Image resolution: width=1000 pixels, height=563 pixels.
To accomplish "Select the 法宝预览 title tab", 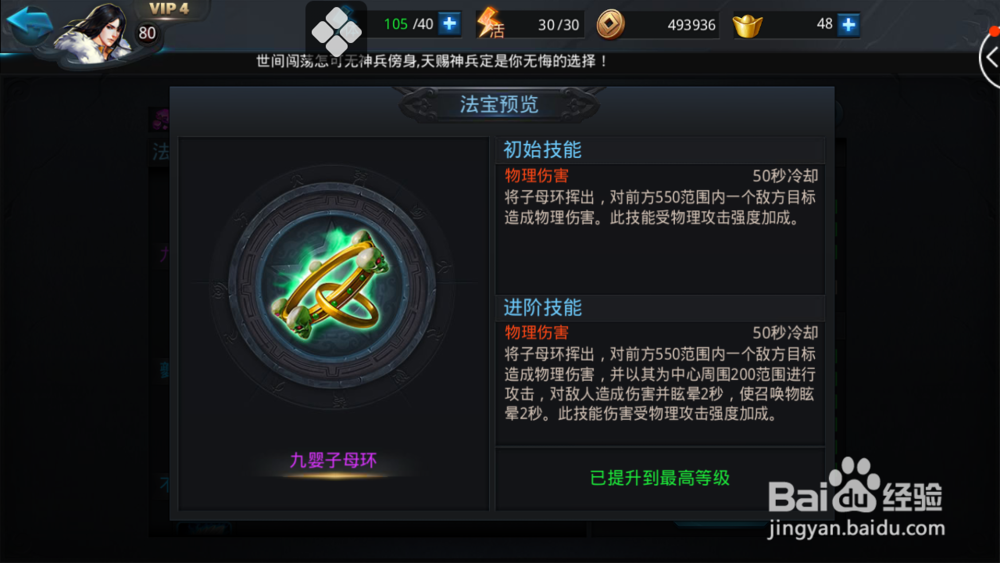I will click(499, 104).
